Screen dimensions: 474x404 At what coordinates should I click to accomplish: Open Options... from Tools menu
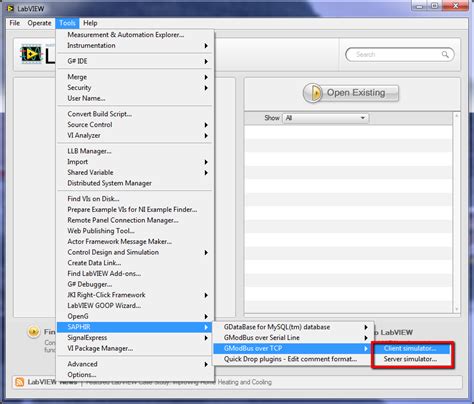pyautogui.click(x=135, y=375)
